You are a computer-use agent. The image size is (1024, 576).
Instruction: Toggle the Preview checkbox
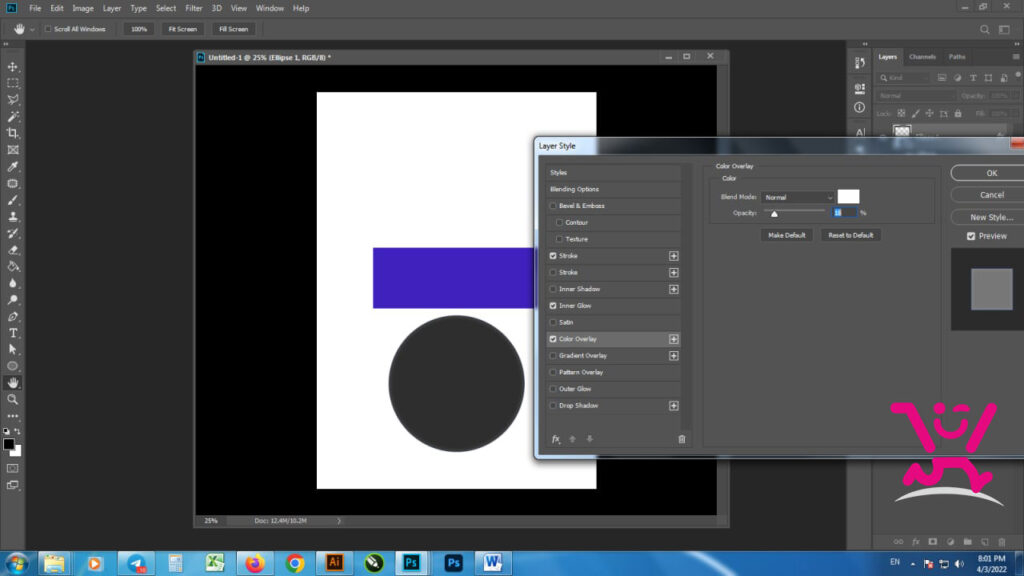pos(971,236)
